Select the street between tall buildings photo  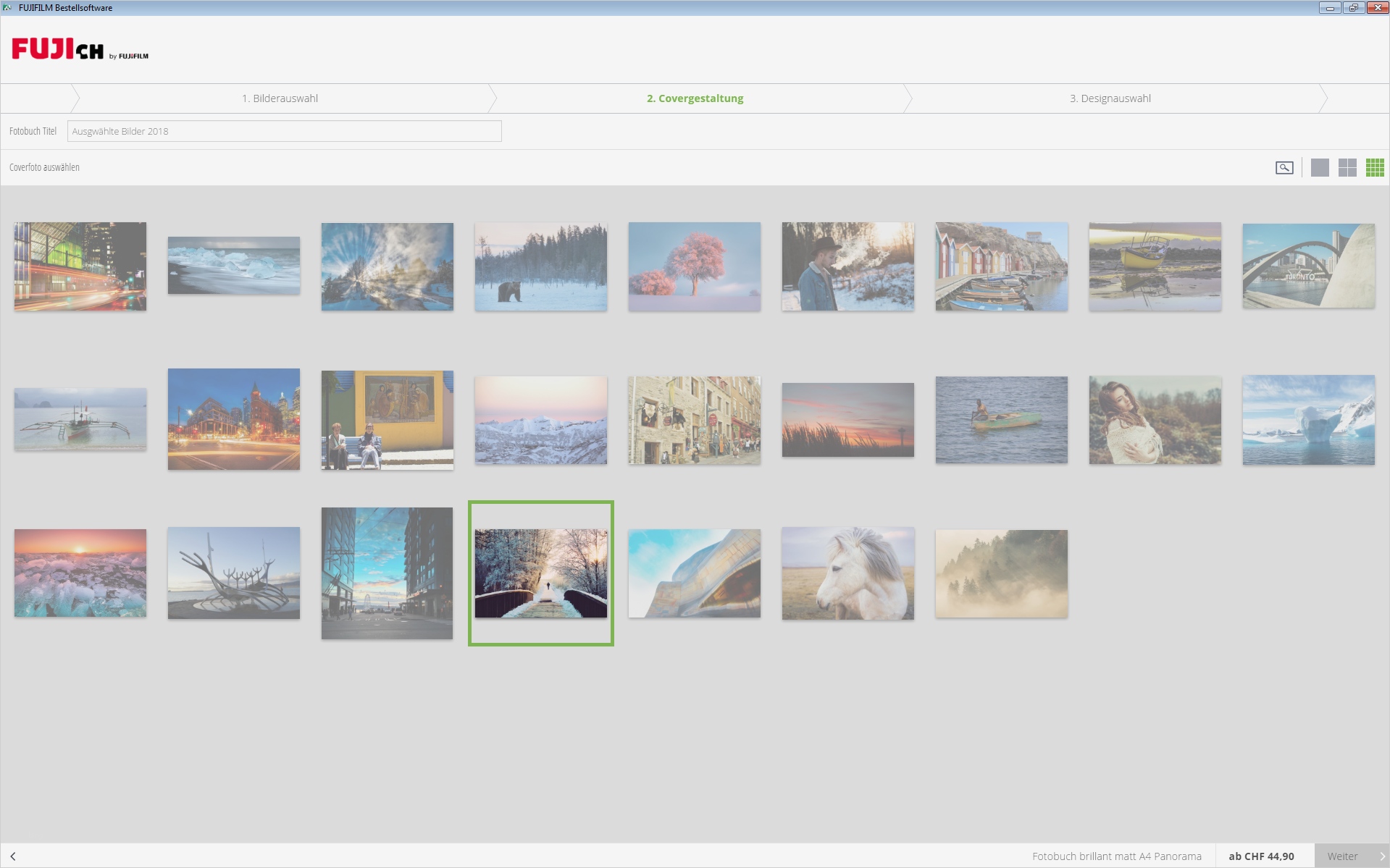[x=388, y=573]
